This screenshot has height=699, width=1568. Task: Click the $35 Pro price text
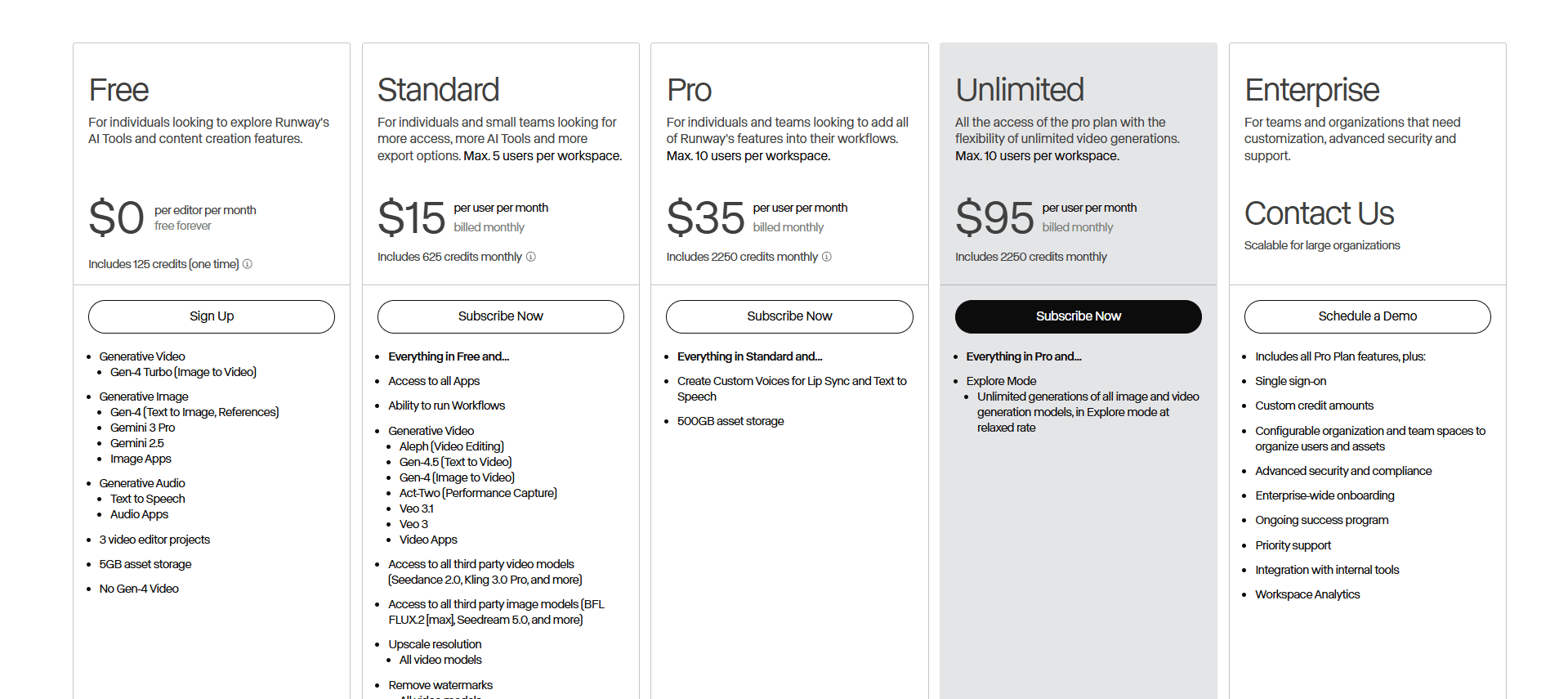point(705,217)
